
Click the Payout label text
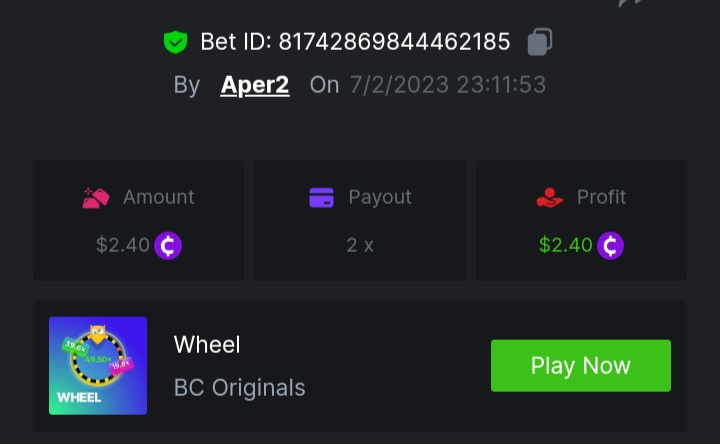coord(380,197)
